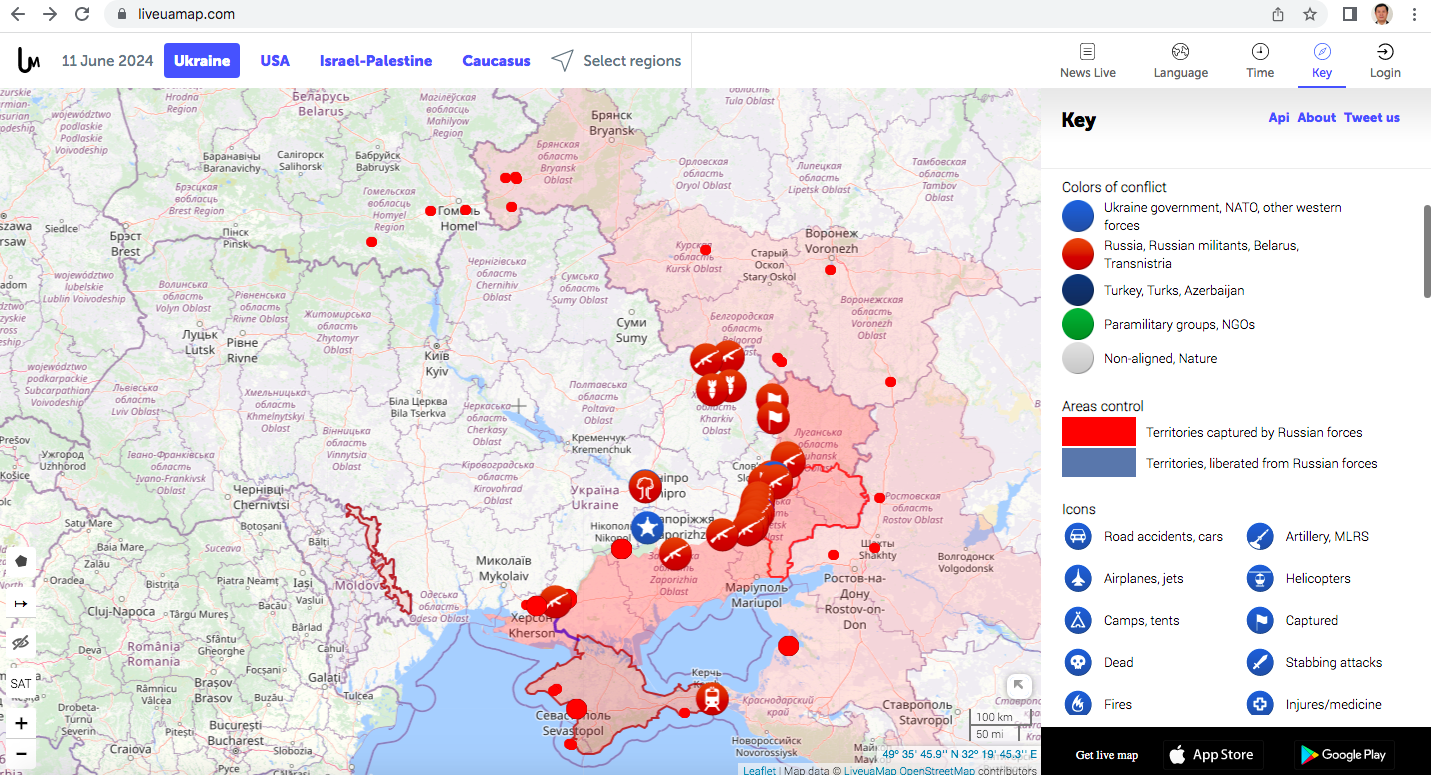Click the red Territories captured swatch
This screenshot has height=775, width=1431.
[1098, 432]
